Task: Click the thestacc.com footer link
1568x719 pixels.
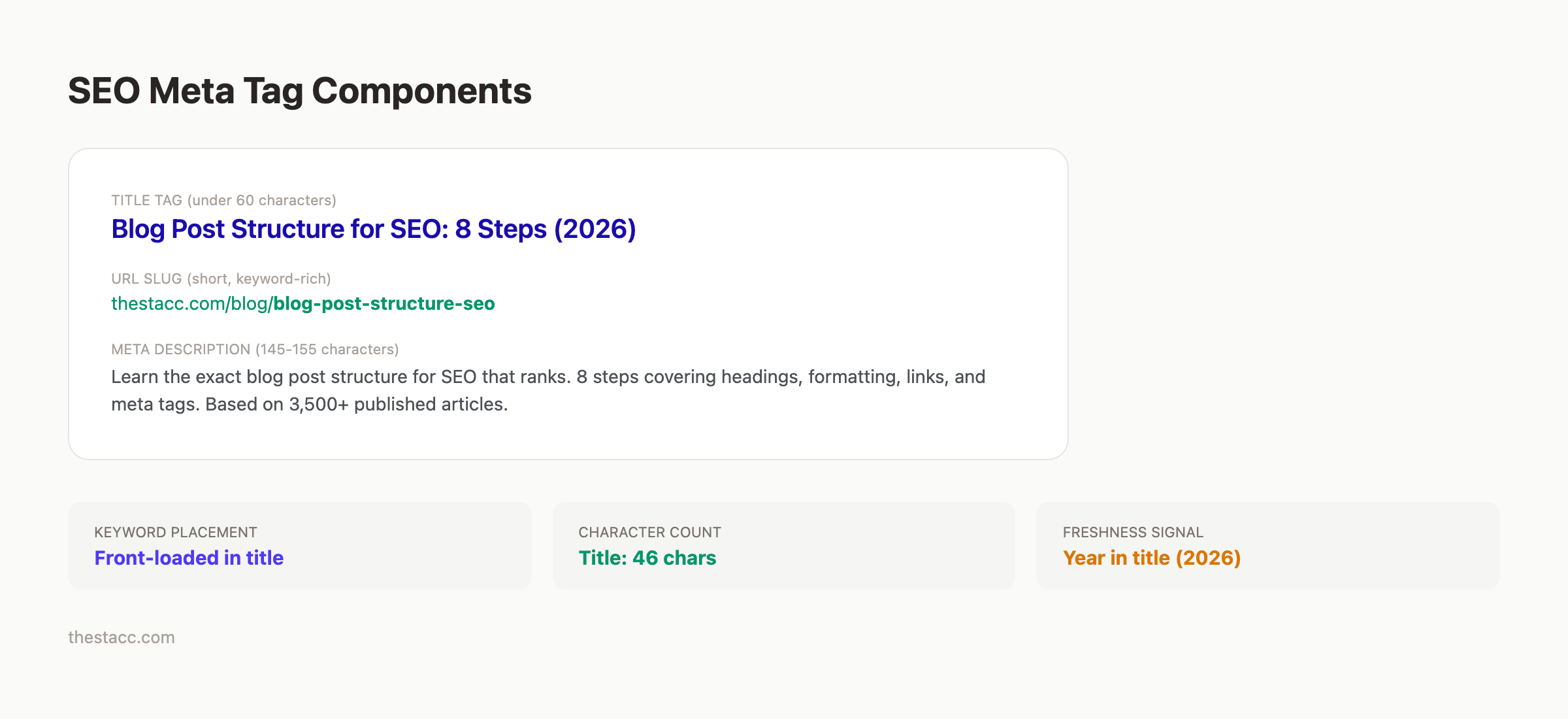Action: point(122,637)
